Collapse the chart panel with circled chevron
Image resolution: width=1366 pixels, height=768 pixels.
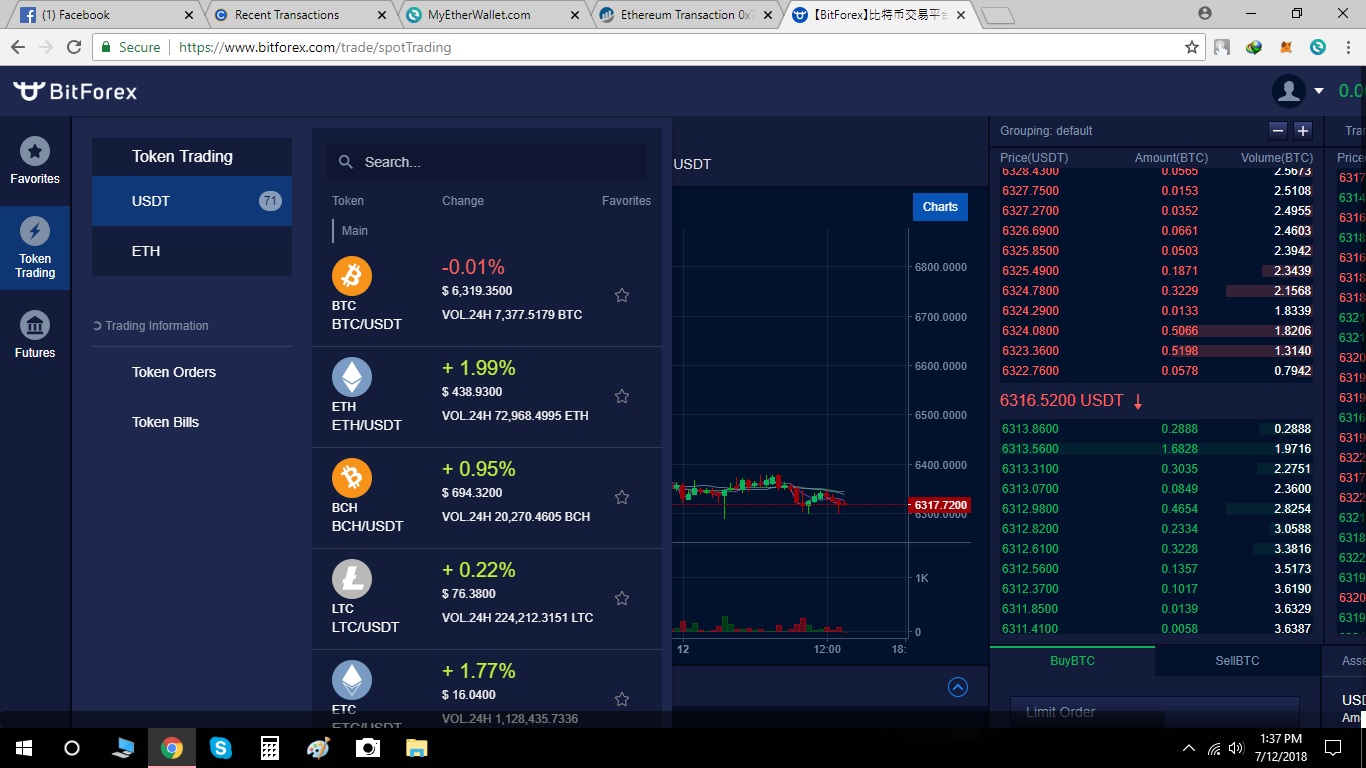(958, 687)
